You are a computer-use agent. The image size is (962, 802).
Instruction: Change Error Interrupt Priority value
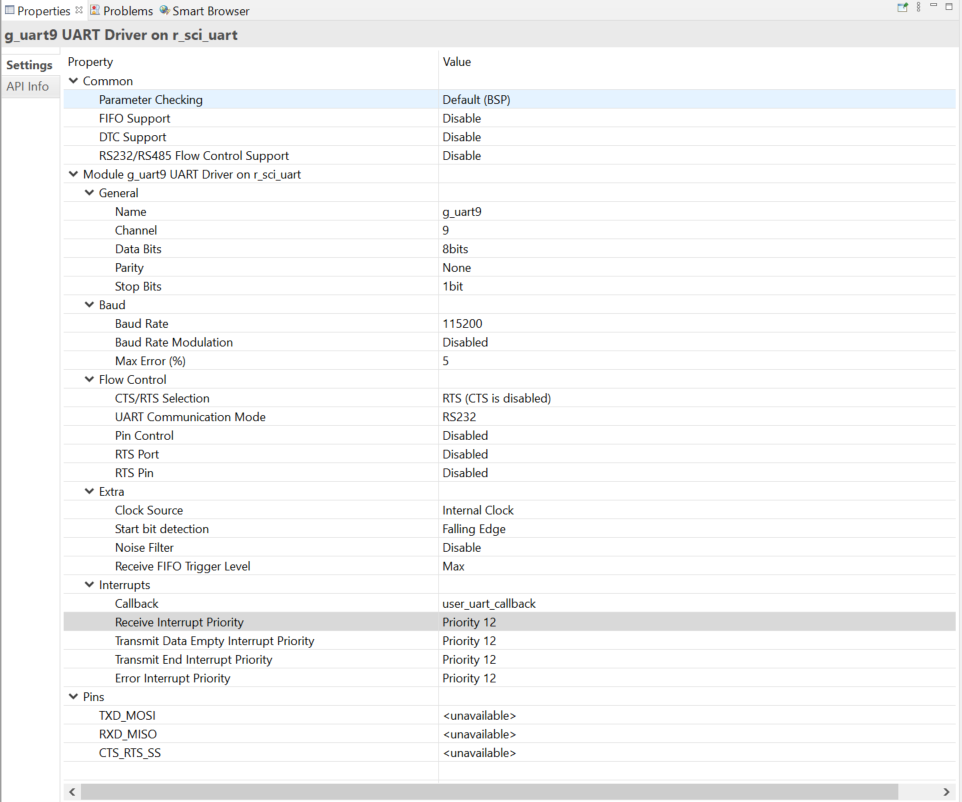point(469,678)
